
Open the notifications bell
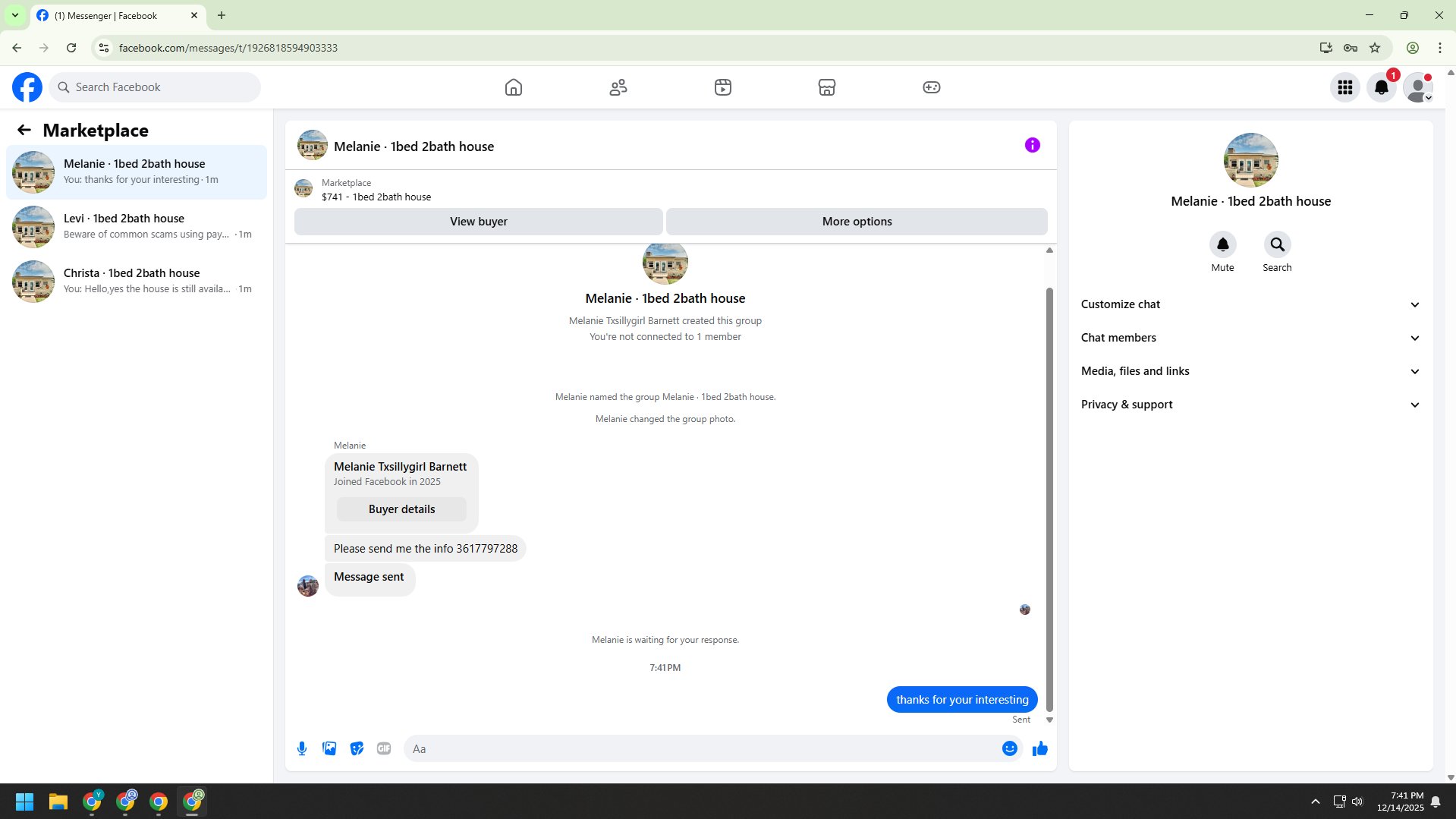coord(1382,87)
